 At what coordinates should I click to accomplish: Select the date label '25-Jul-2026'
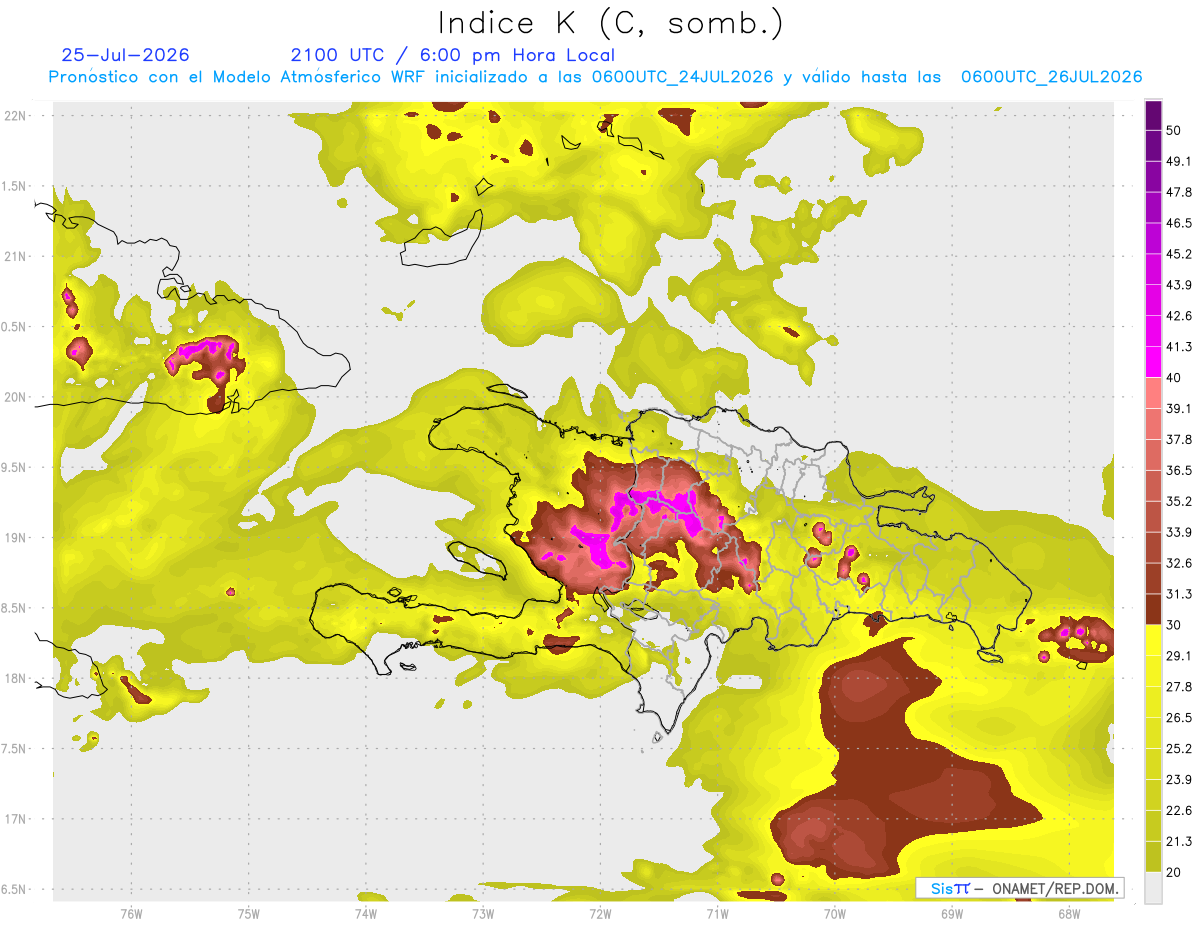(125, 55)
